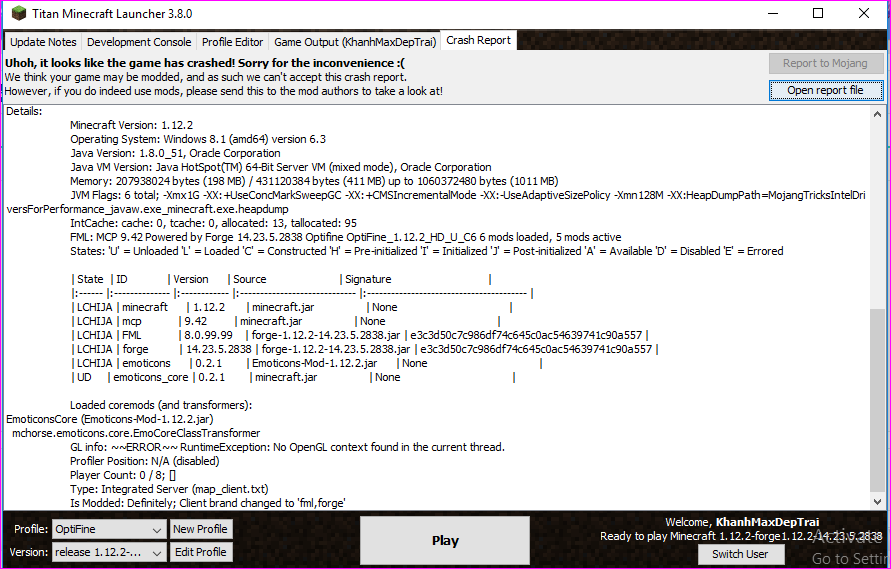The width and height of the screenshot is (891, 569).
Task: Click the mod table header row with State and ID
Action: (281, 279)
